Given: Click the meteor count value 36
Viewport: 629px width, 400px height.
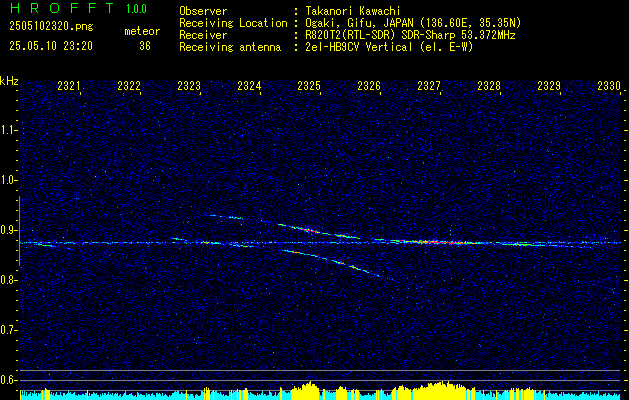Looking at the screenshot, I should pos(145,46).
